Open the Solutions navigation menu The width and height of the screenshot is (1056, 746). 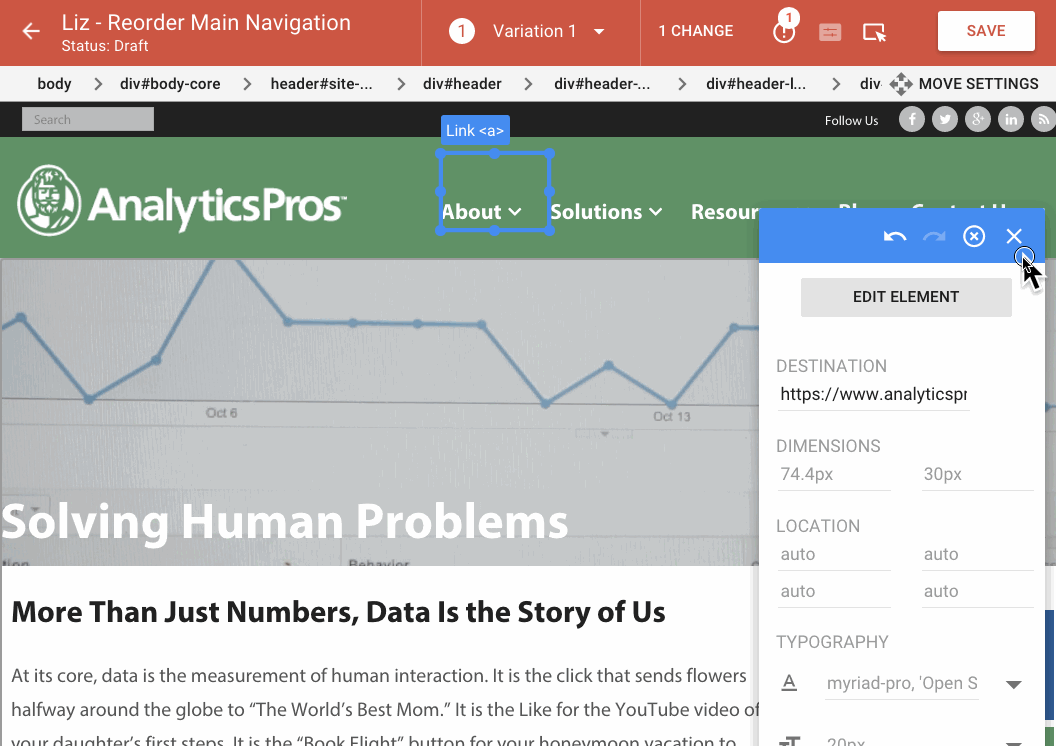606,212
